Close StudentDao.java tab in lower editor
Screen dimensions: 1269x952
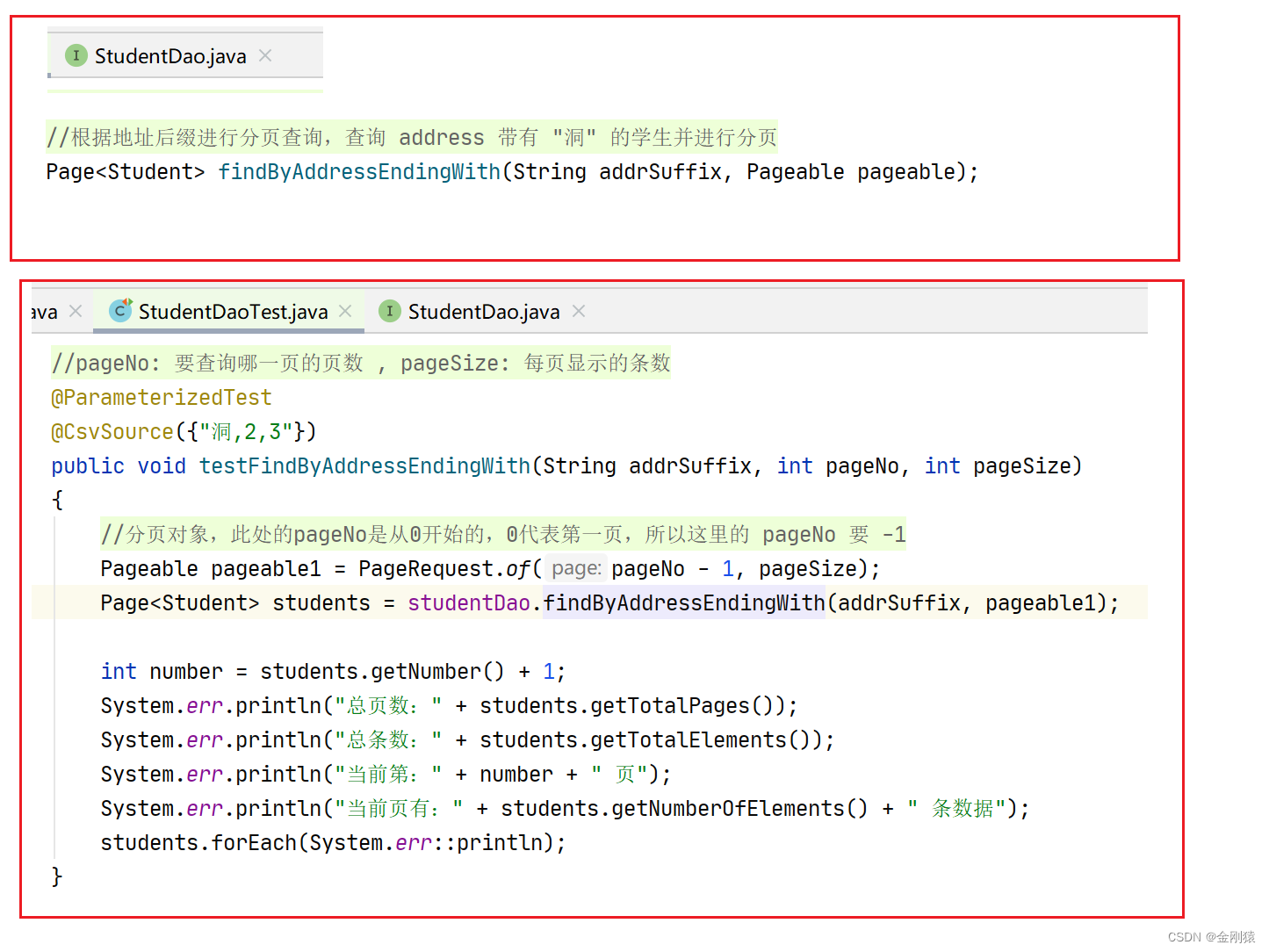click(578, 311)
